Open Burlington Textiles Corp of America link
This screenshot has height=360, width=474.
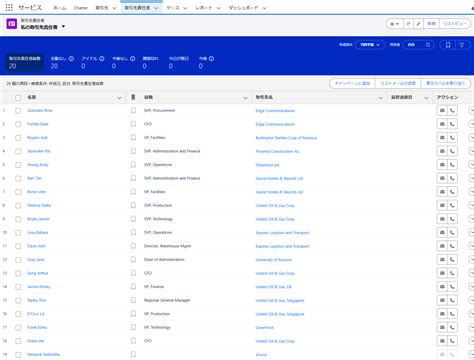(286, 138)
